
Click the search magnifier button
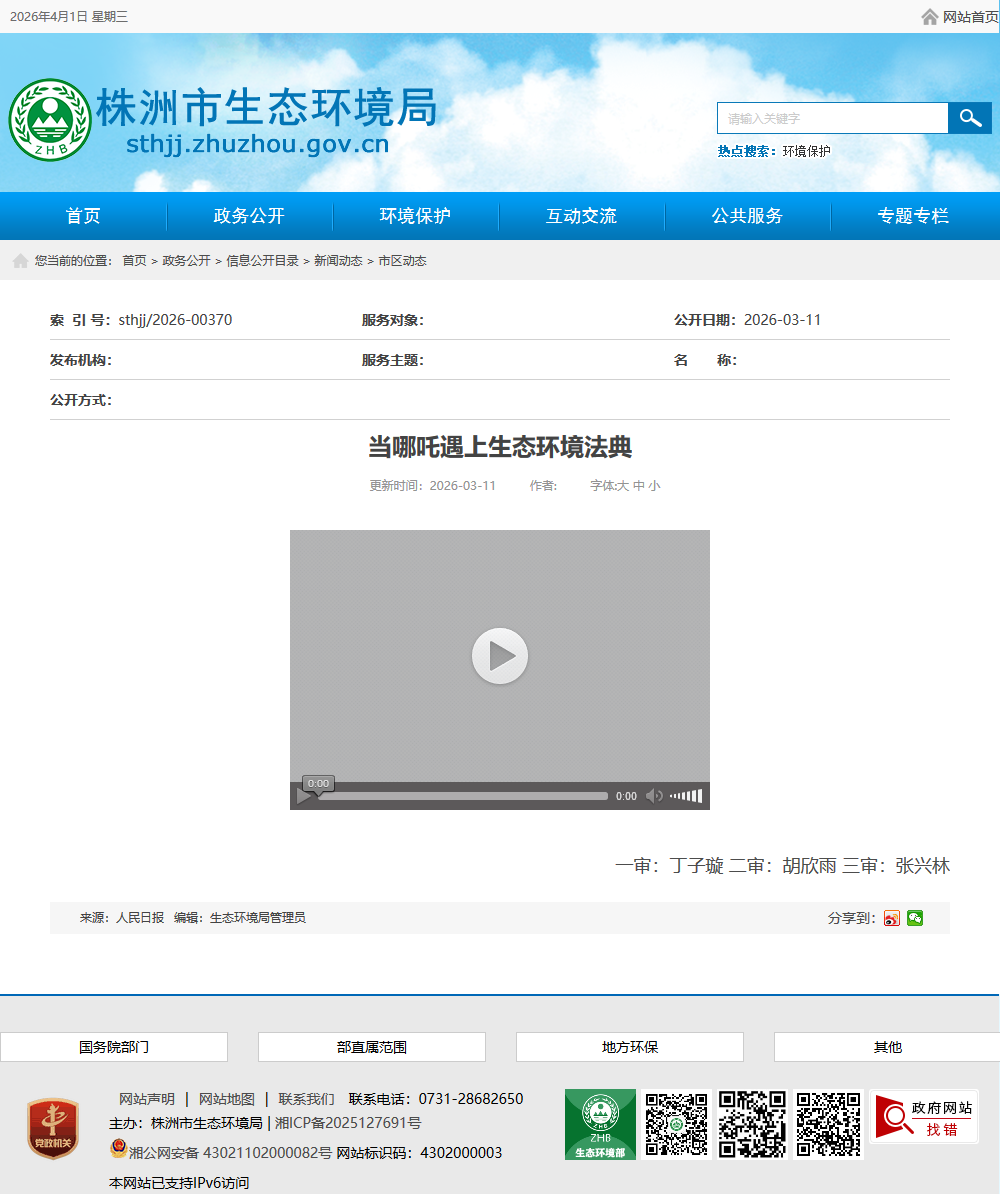969,118
